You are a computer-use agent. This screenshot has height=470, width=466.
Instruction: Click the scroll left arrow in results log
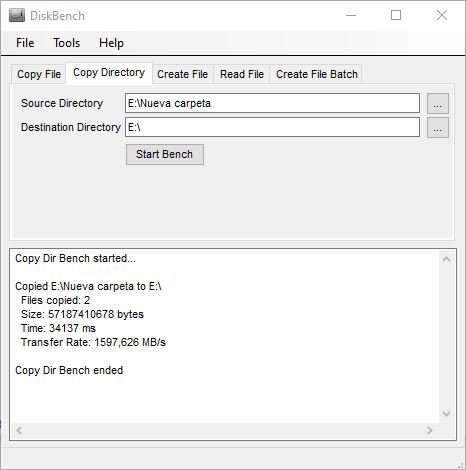pyautogui.click(x=19, y=430)
